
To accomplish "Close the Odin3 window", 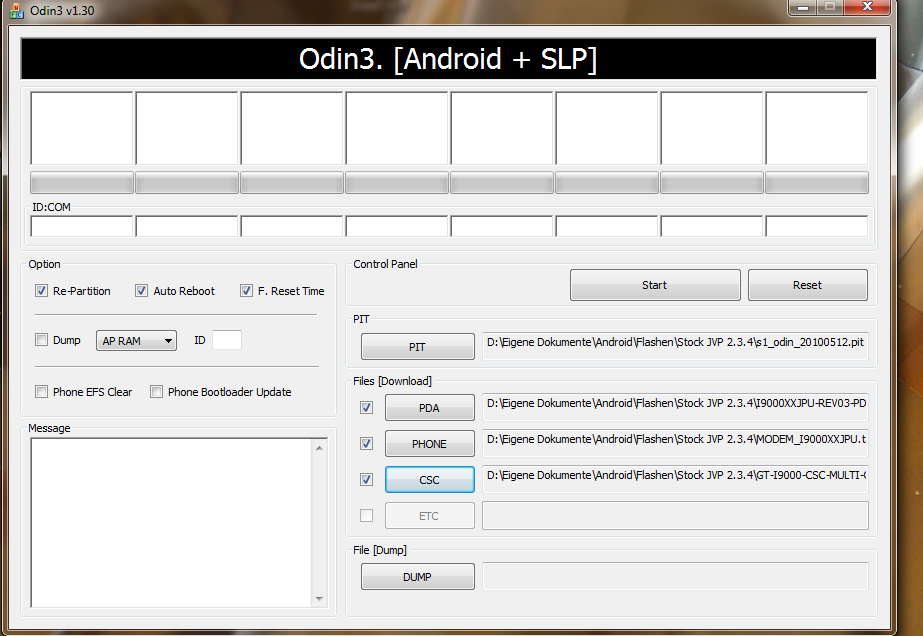I will (x=866, y=6).
